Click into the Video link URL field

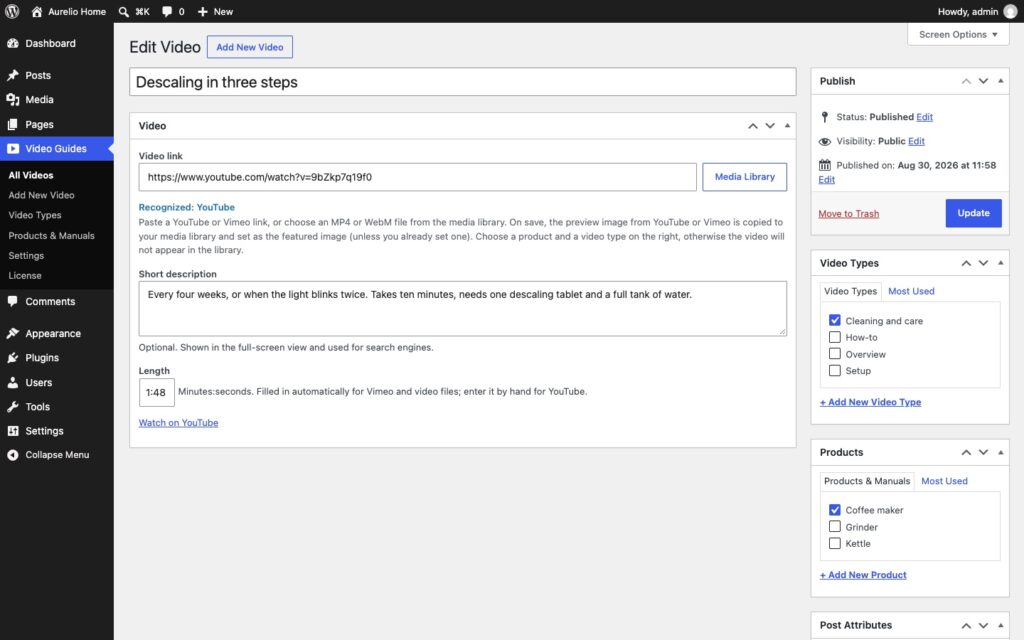[x=417, y=177]
